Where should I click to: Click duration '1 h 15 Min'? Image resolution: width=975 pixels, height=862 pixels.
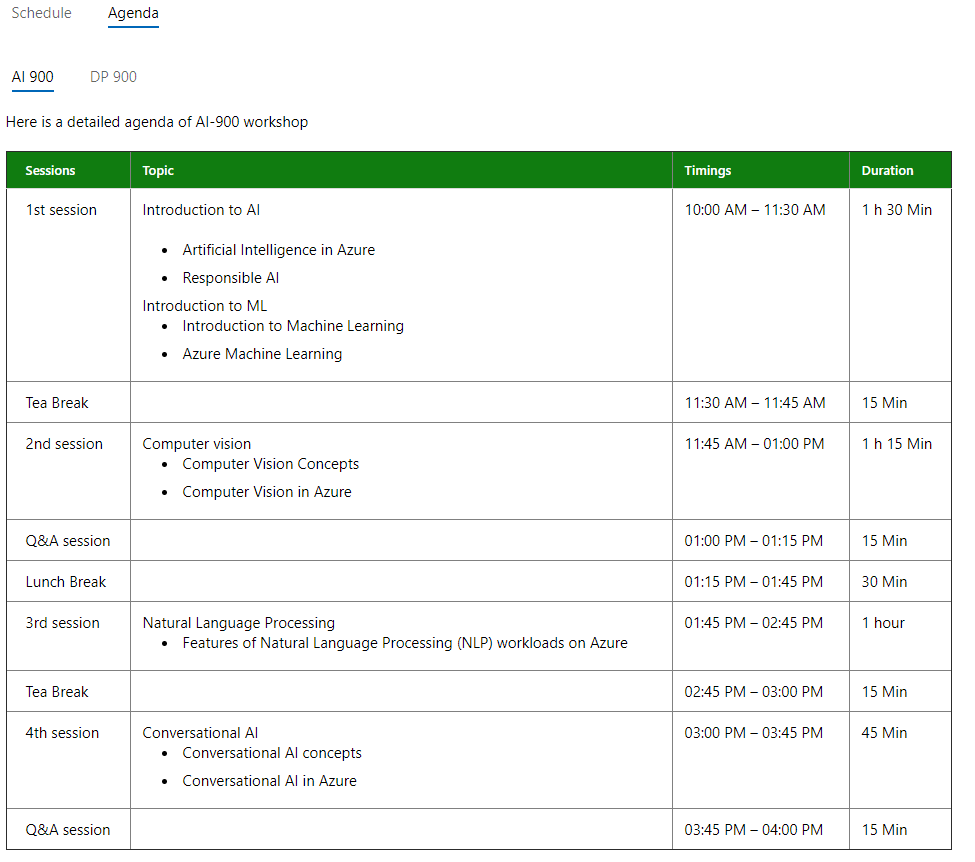pyautogui.click(x=897, y=444)
